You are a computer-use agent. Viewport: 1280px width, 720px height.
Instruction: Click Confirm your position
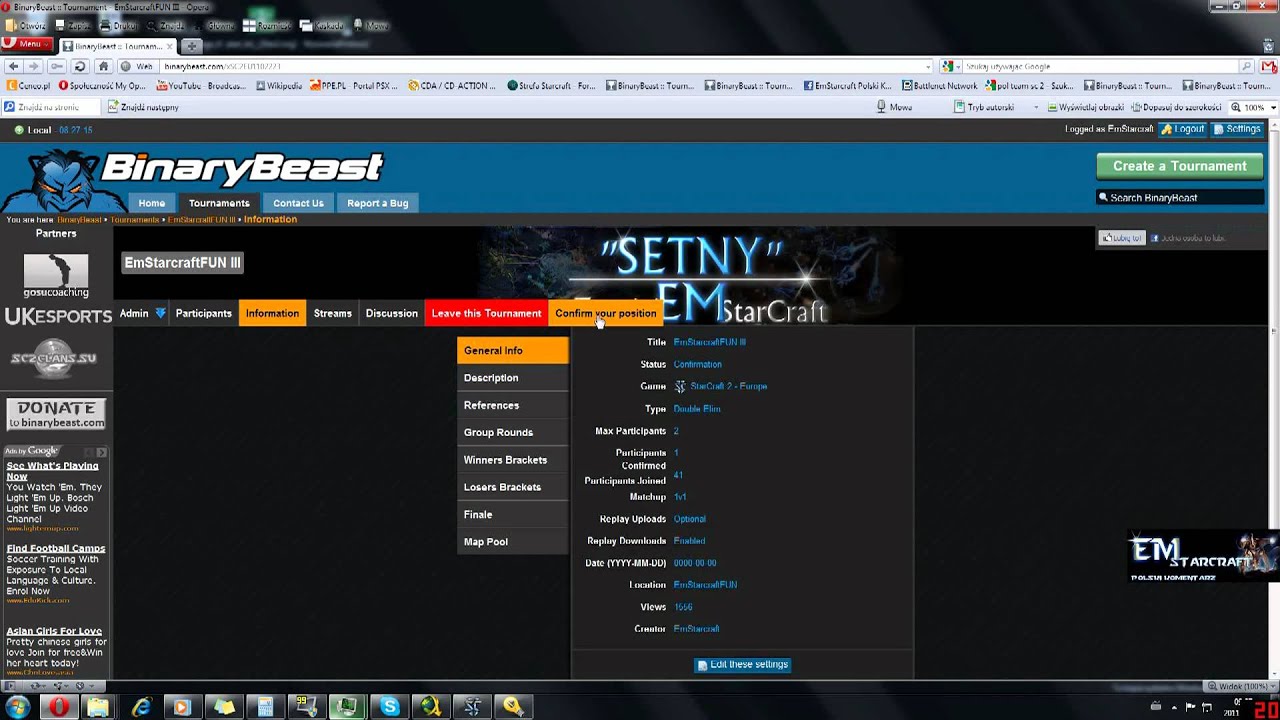click(x=606, y=314)
